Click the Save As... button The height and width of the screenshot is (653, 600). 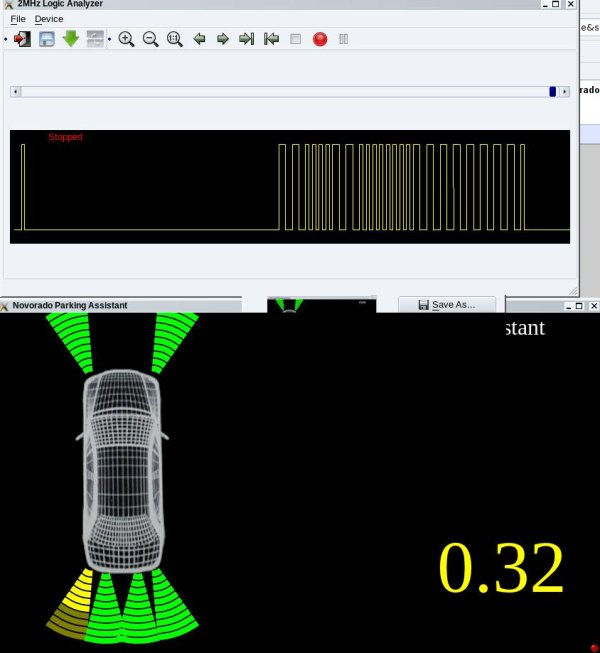[446, 304]
